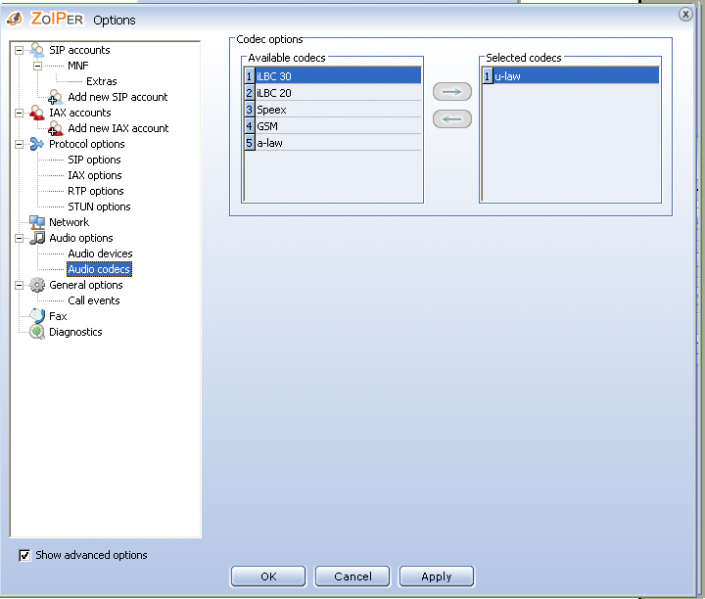Apply the codec settings

pos(437,577)
